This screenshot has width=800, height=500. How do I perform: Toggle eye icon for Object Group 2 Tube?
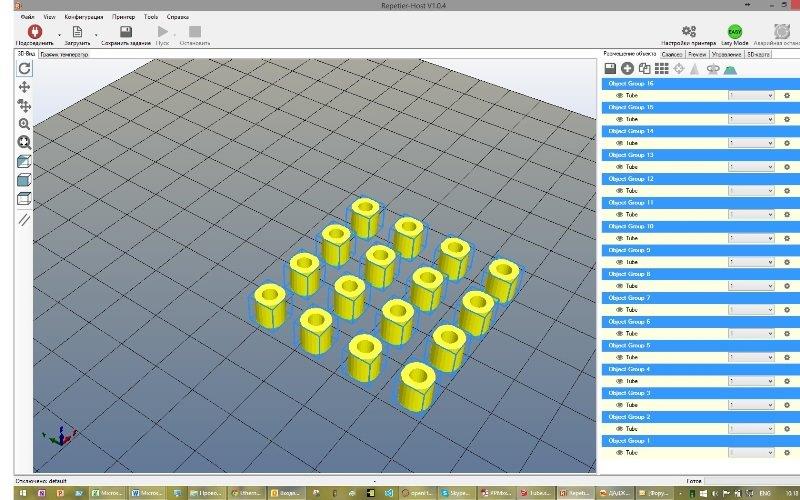[619, 429]
